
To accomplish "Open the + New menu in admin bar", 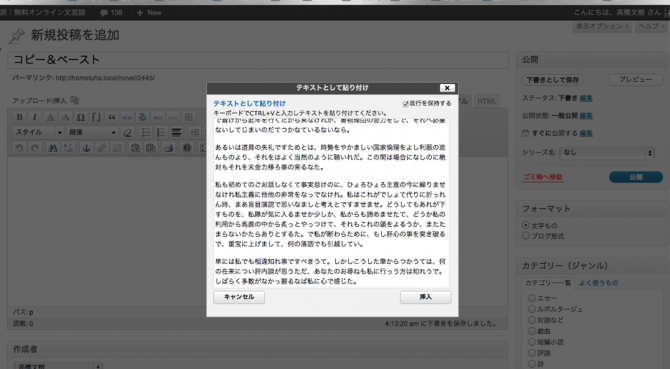I will 149,12.
